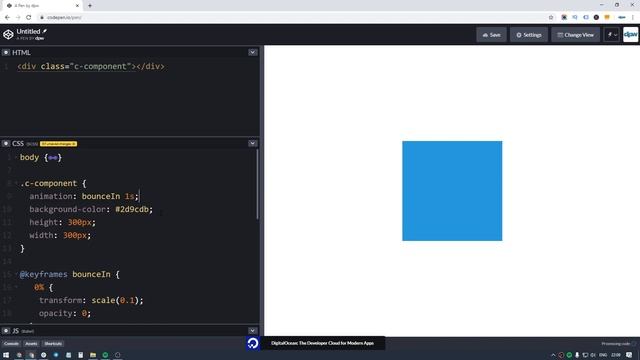Open pen Settings
This screenshot has width=640, height=360.
coord(529,35)
